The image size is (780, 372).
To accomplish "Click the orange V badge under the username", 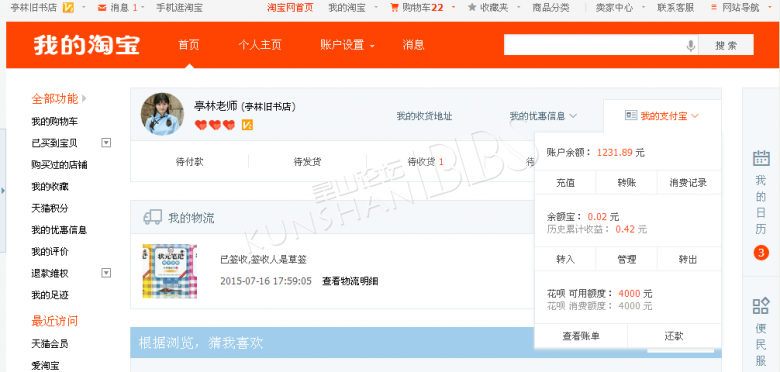I will 247,125.
